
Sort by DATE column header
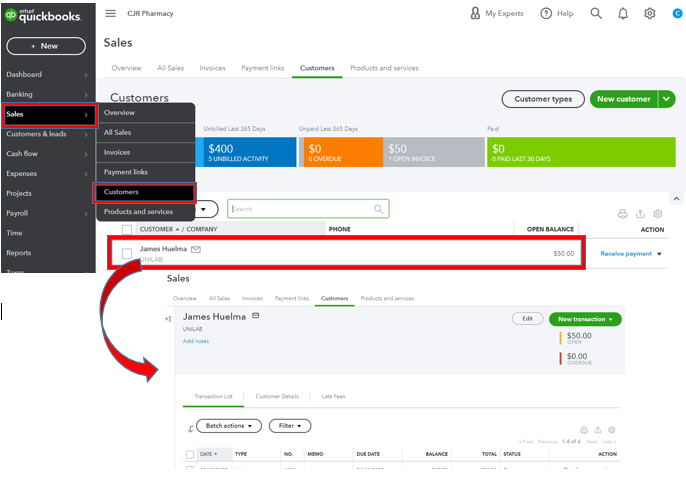209,454
